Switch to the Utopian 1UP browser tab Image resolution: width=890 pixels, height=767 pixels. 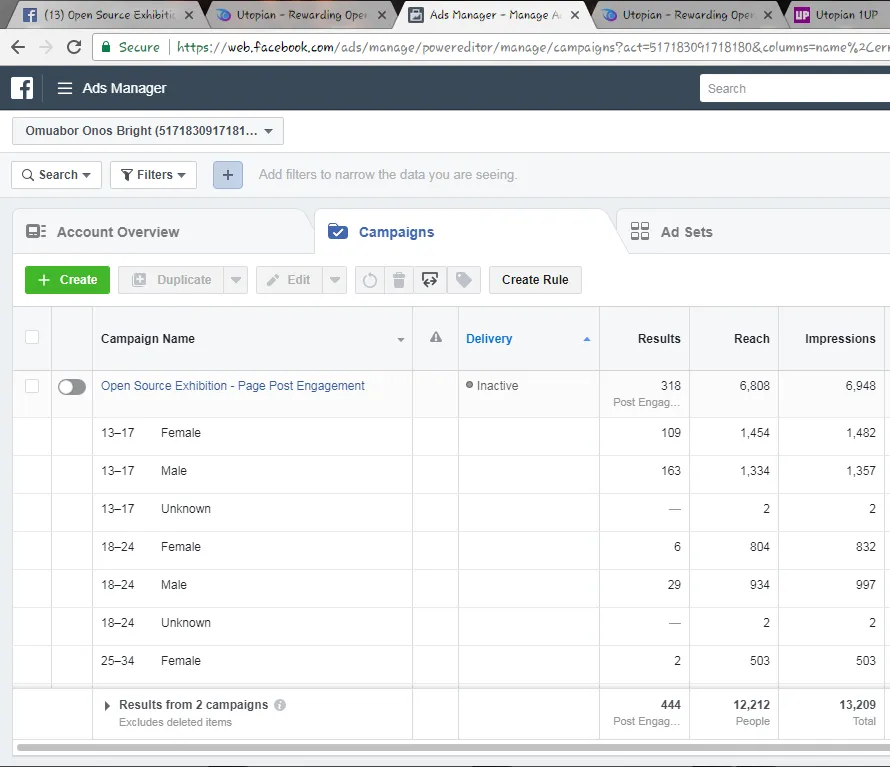(839, 15)
